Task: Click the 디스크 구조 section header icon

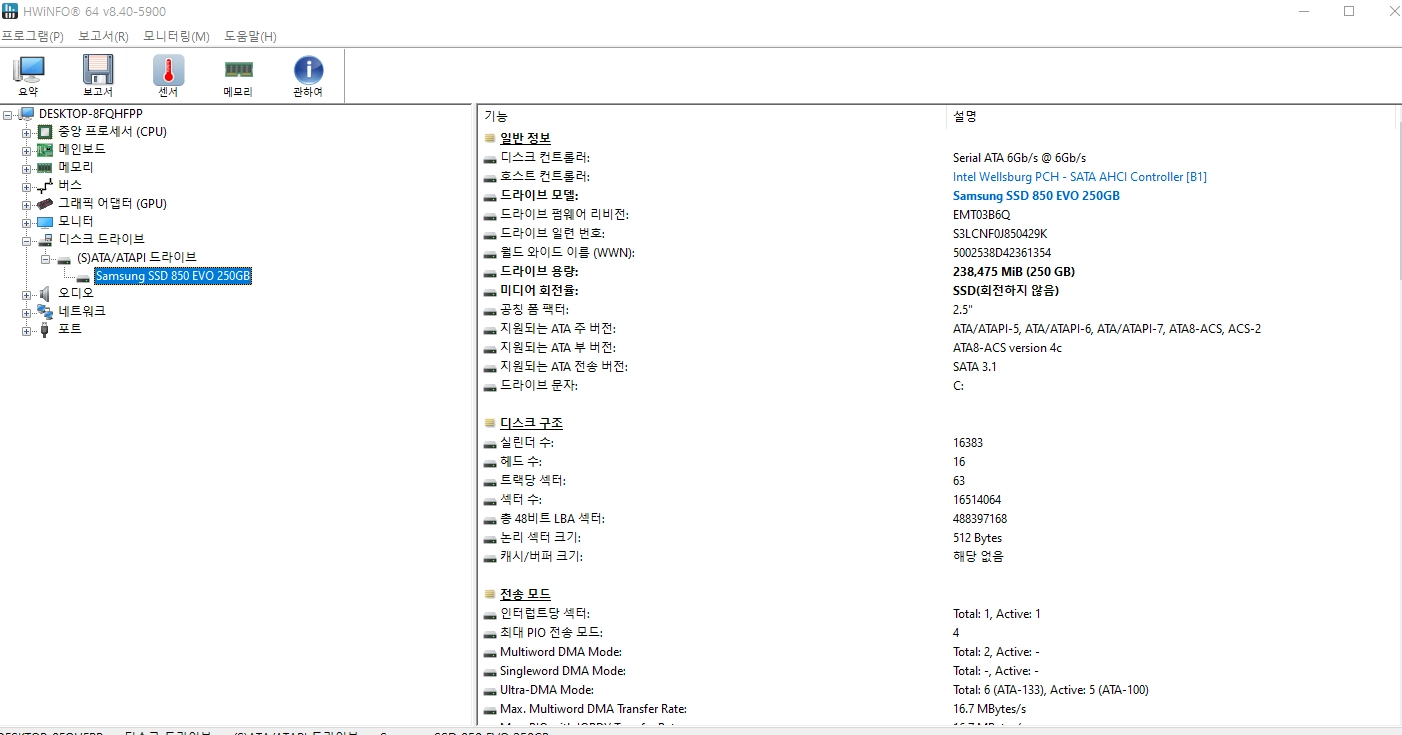Action: pos(490,423)
